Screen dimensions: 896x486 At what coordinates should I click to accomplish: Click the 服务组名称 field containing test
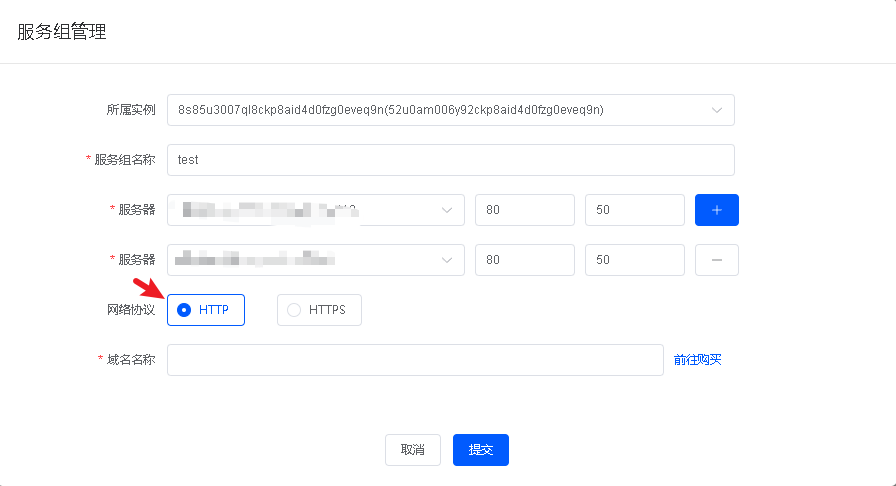[x=450, y=160]
